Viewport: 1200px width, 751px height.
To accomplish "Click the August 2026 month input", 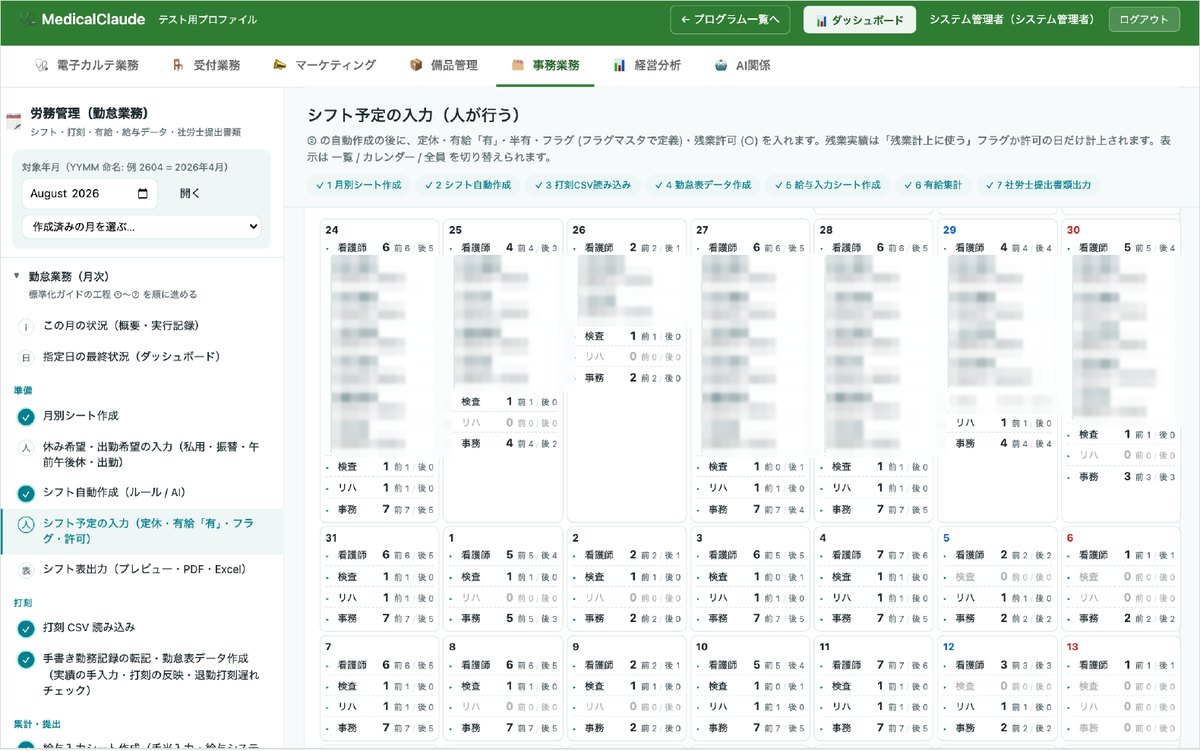I will (x=90, y=194).
